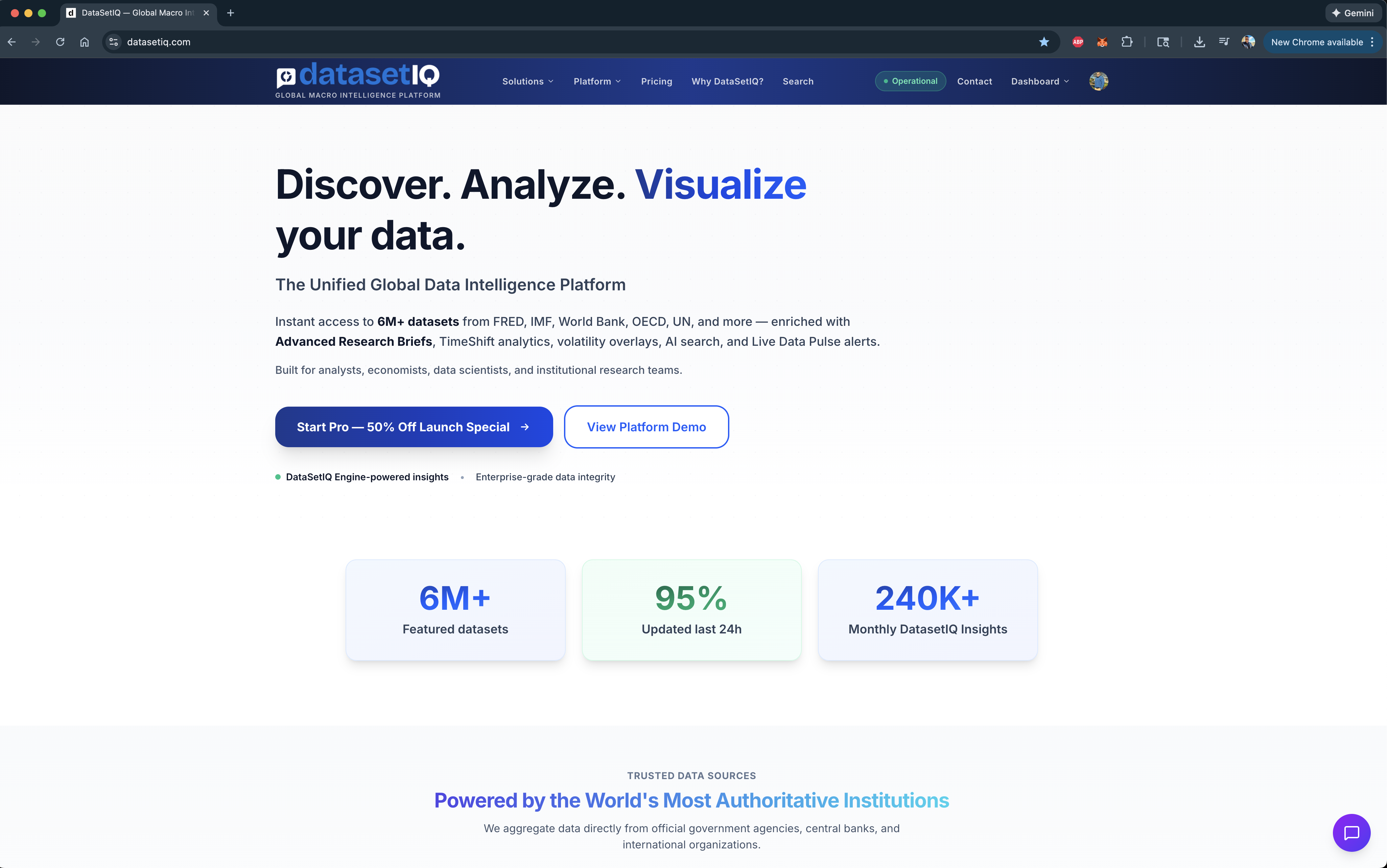Click the View Platform Demo button

[x=646, y=427]
